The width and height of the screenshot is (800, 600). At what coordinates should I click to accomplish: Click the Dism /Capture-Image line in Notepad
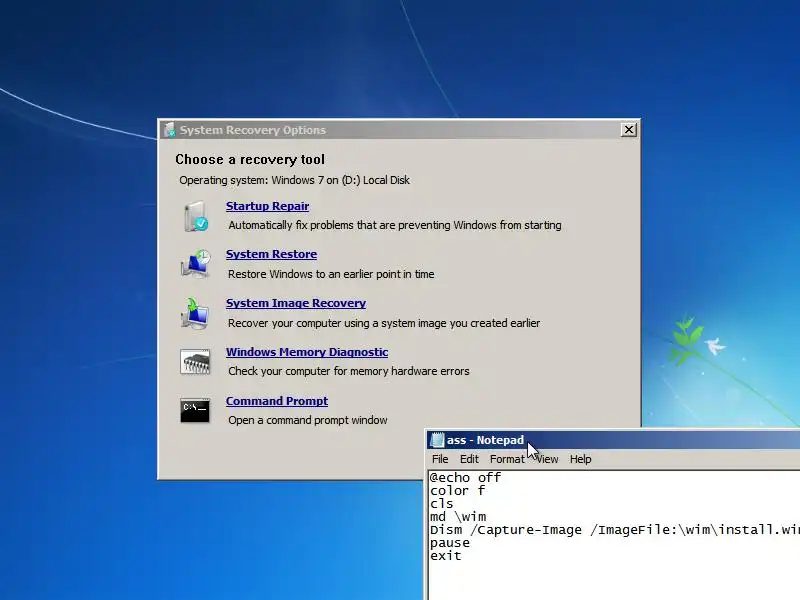pyautogui.click(x=614, y=530)
